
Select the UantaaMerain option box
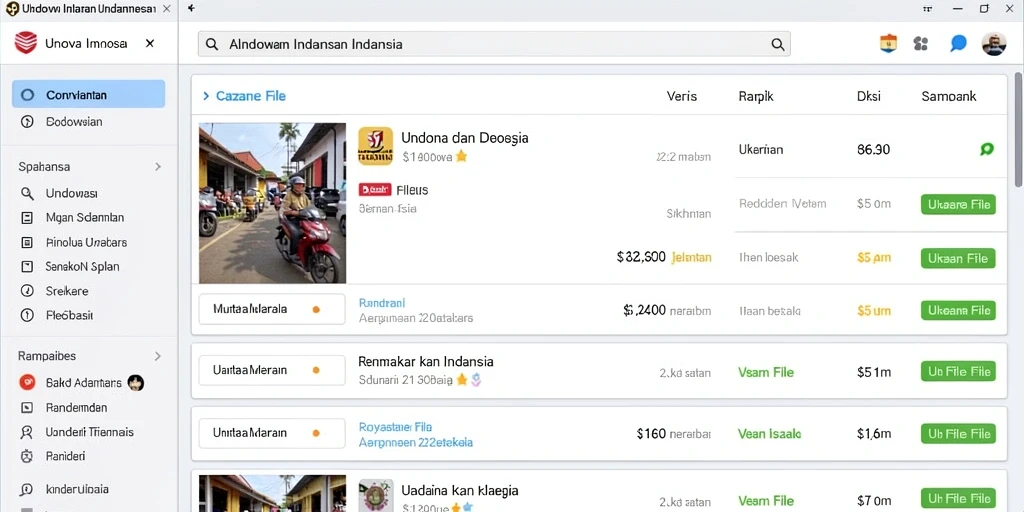(x=272, y=370)
